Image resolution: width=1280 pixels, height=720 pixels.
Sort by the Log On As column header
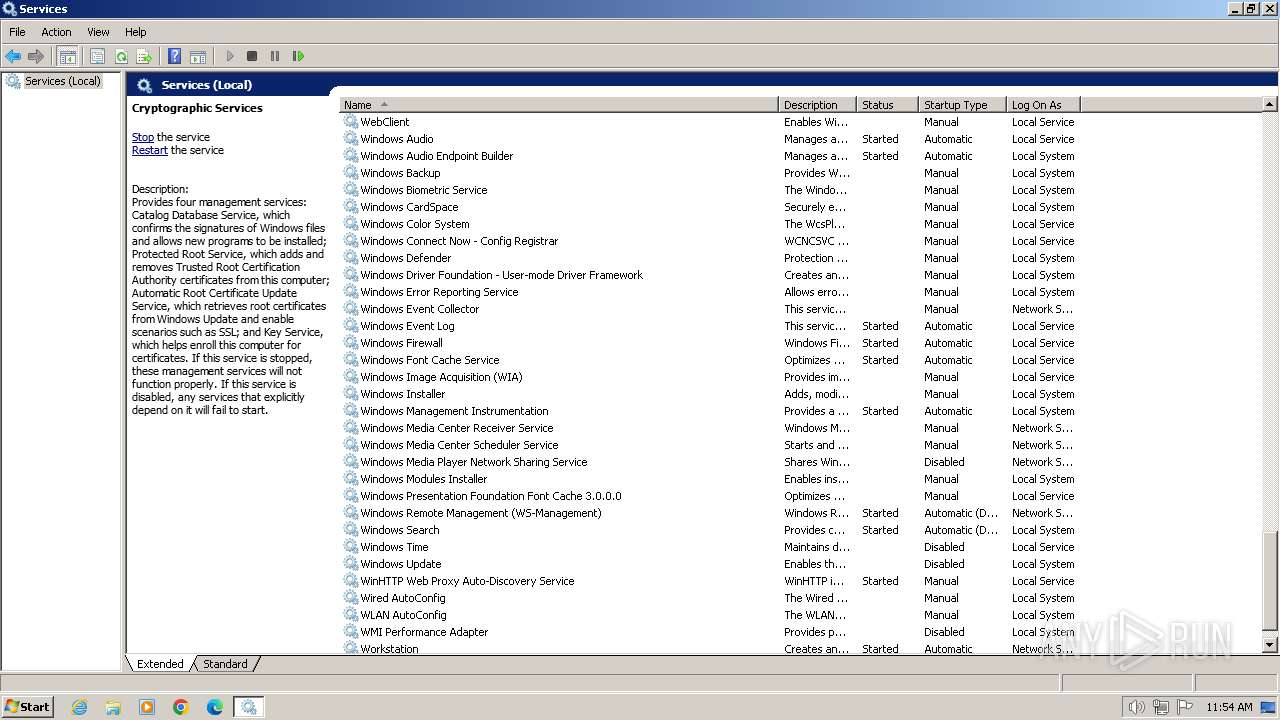tap(1043, 105)
